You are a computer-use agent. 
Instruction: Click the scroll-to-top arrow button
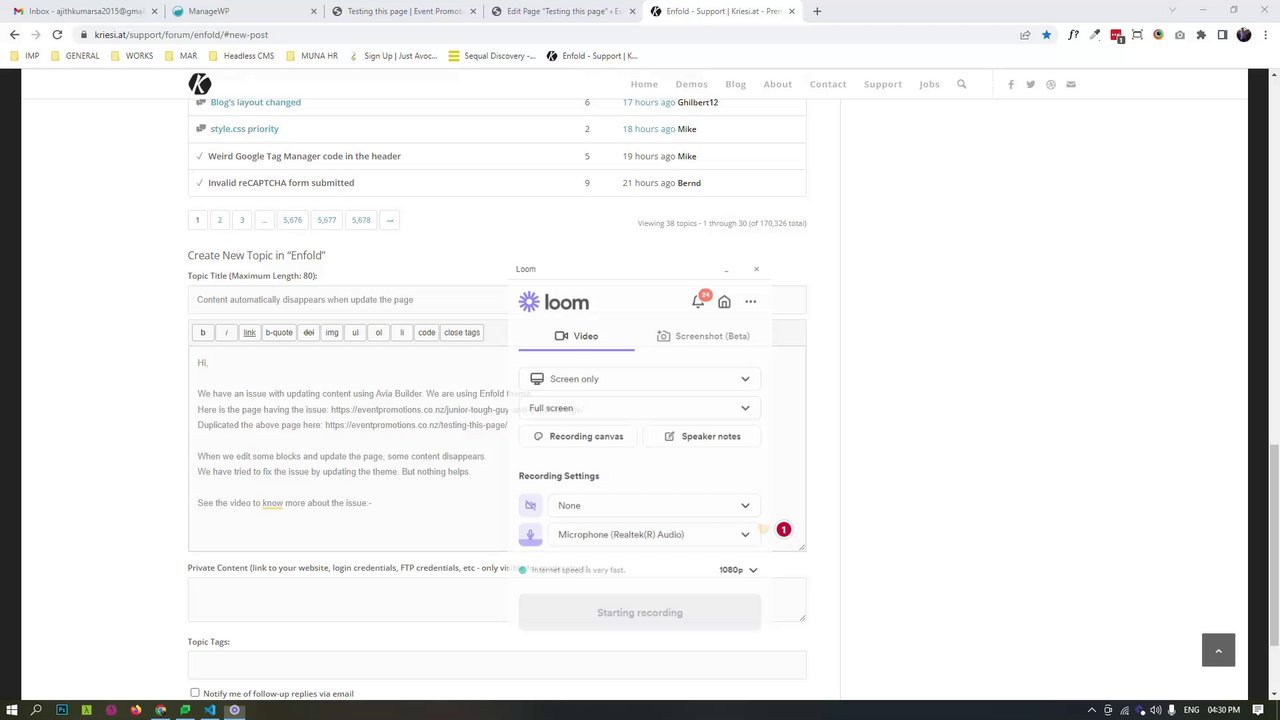tap(1218, 650)
